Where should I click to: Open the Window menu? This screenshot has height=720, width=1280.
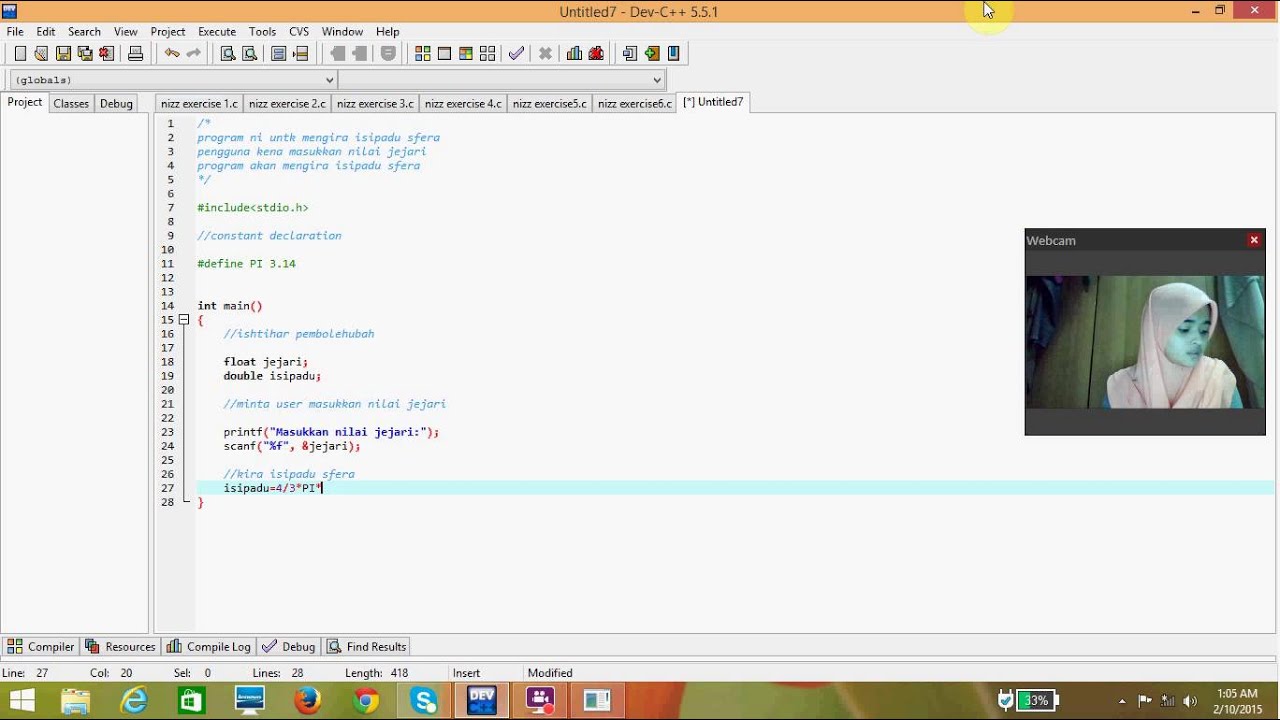[x=343, y=32]
